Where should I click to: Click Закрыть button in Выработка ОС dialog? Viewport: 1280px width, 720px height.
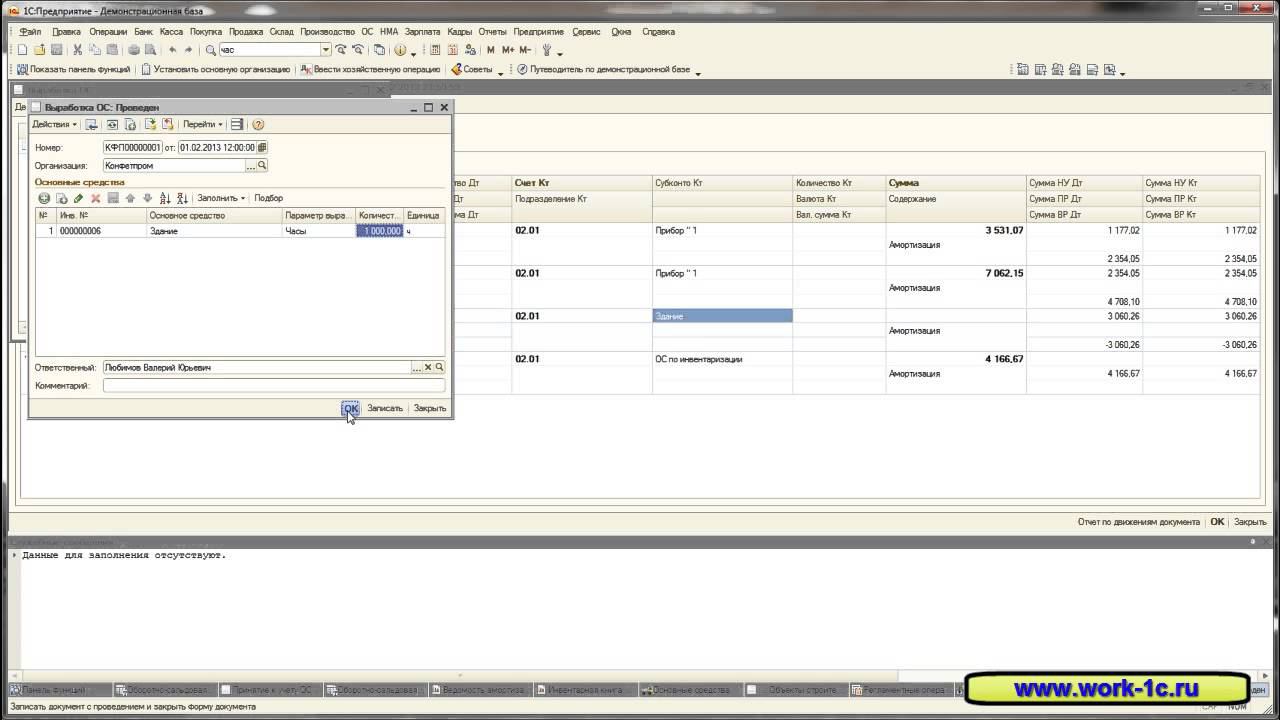(x=430, y=408)
